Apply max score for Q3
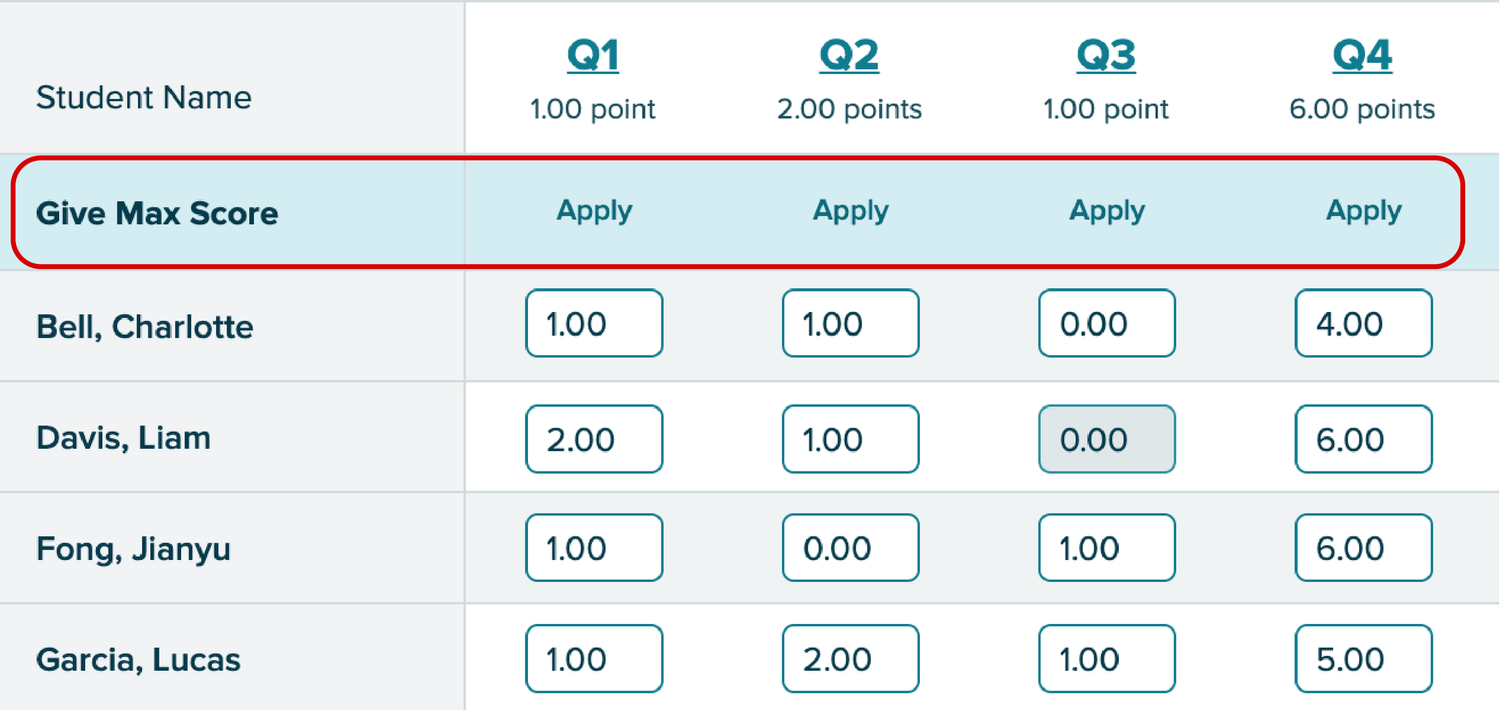Image resolution: width=1500 pixels, height=711 pixels. pyautogui.click(x=1107, y=211)
